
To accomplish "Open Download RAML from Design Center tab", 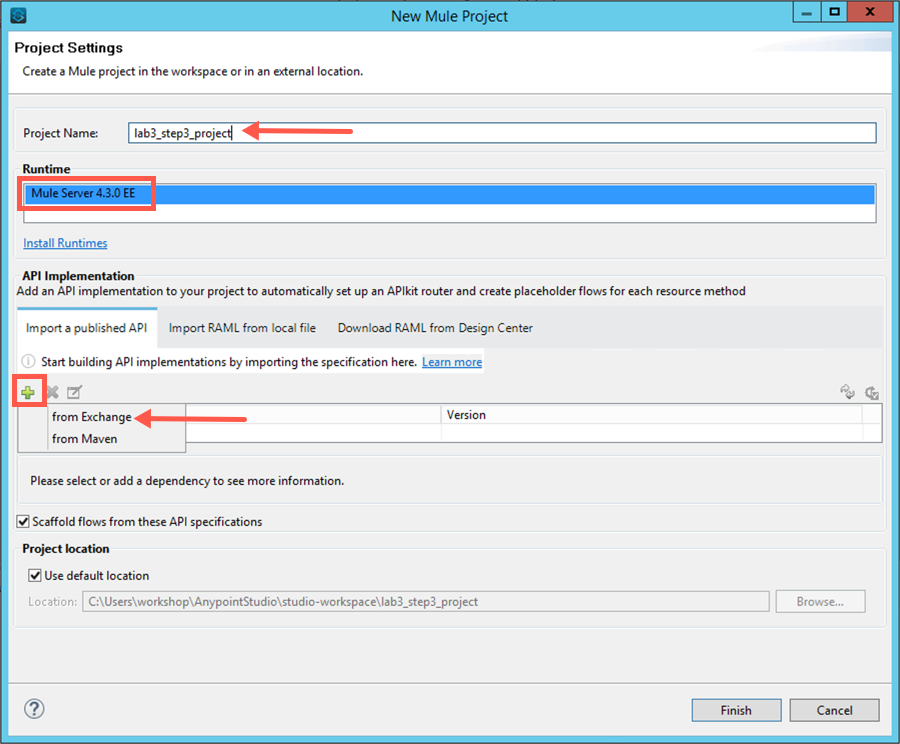I will (x=435, y=328).
